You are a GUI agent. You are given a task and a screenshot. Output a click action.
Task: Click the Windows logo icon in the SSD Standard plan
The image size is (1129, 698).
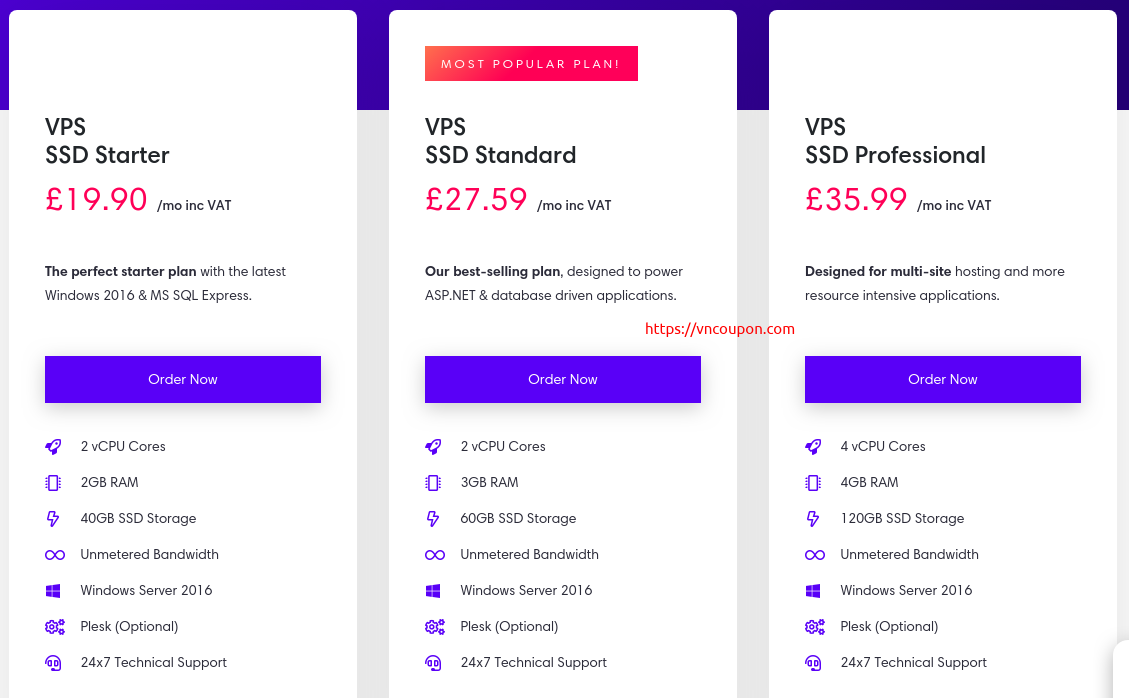pos(433,591)
